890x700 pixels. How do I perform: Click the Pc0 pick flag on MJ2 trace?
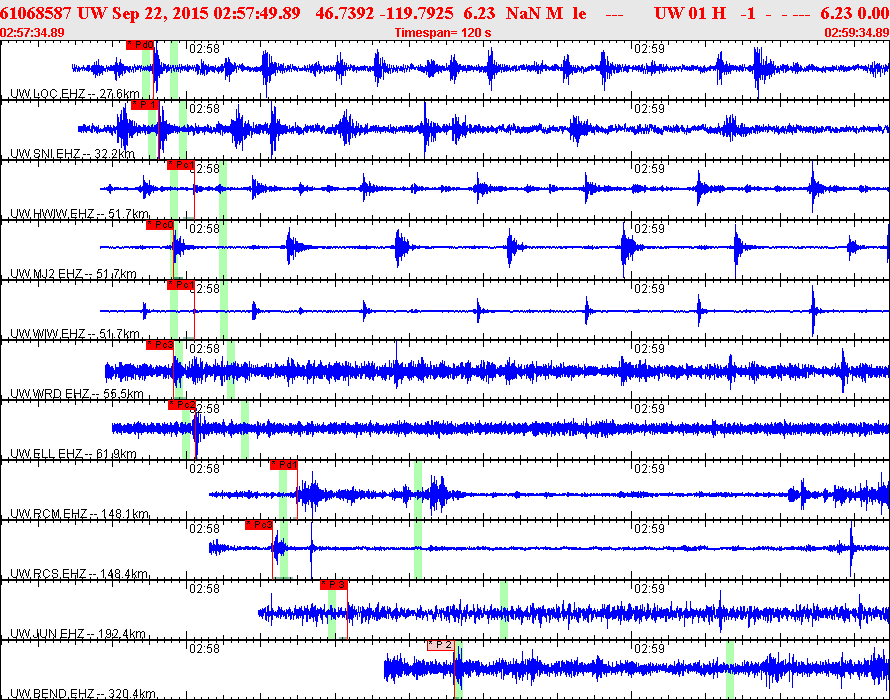coord(159,225)
